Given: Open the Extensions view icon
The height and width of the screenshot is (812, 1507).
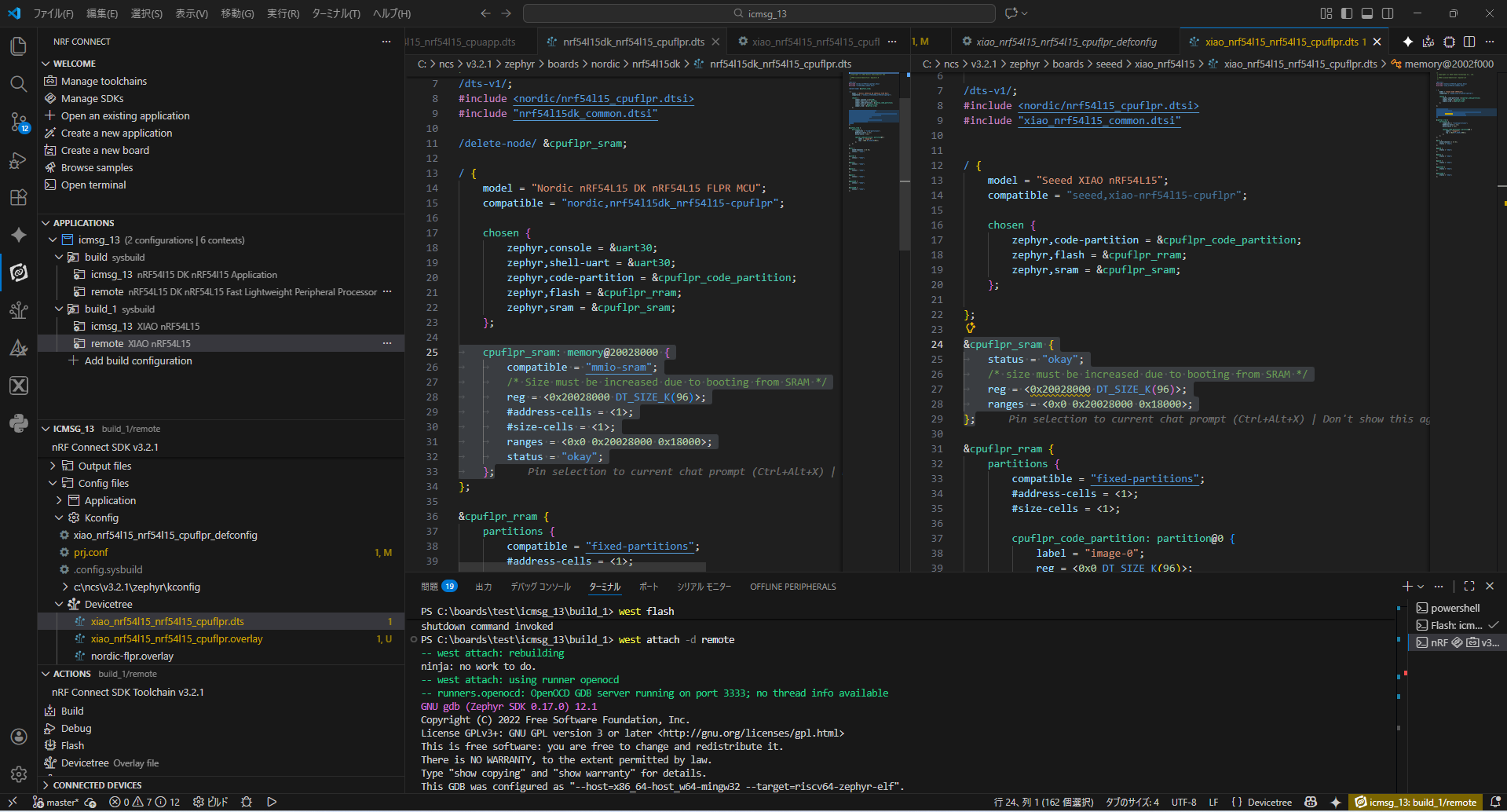Looking at the screenshot, I should (x=18, y=197).
